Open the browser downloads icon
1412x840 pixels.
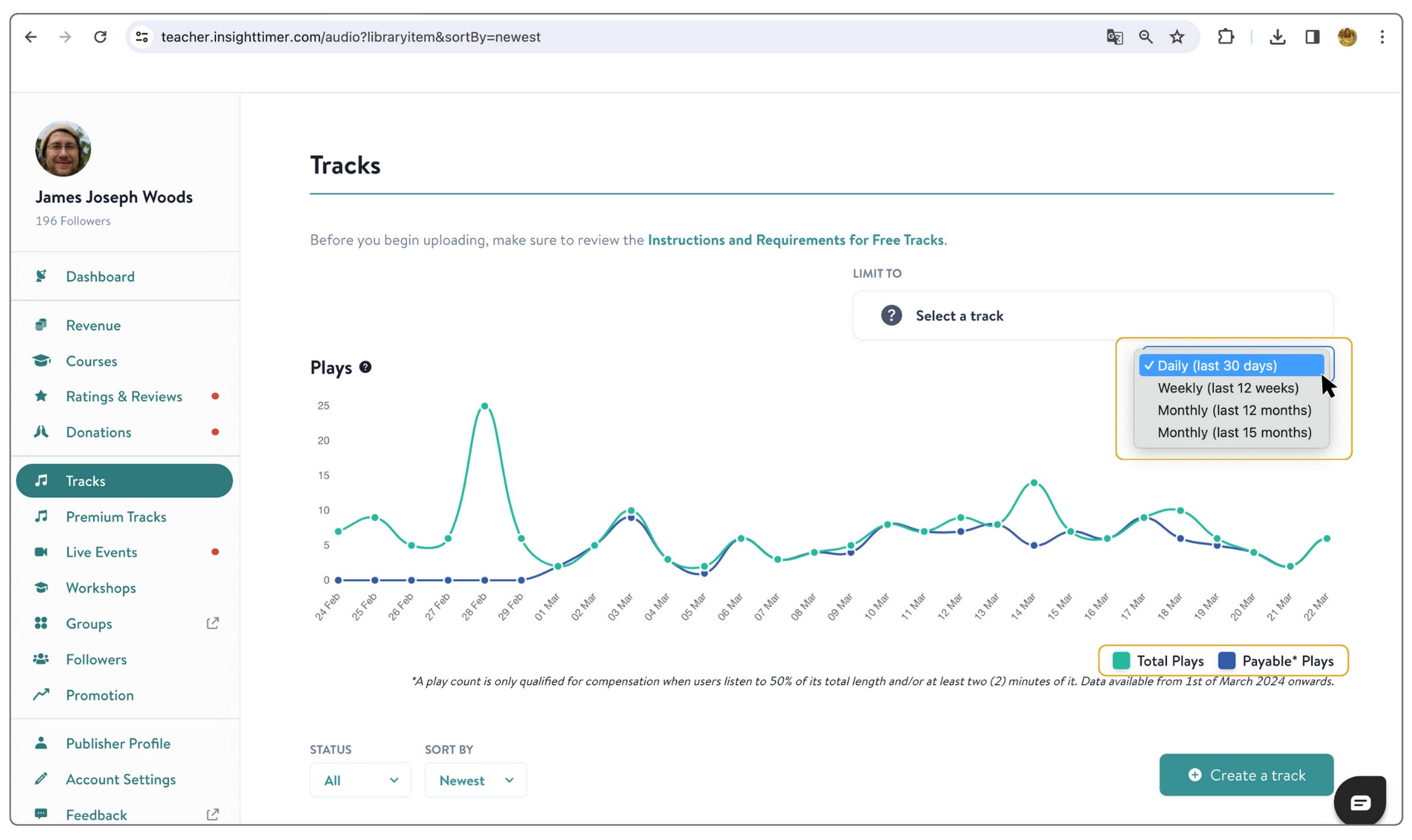pos(1277,37)
